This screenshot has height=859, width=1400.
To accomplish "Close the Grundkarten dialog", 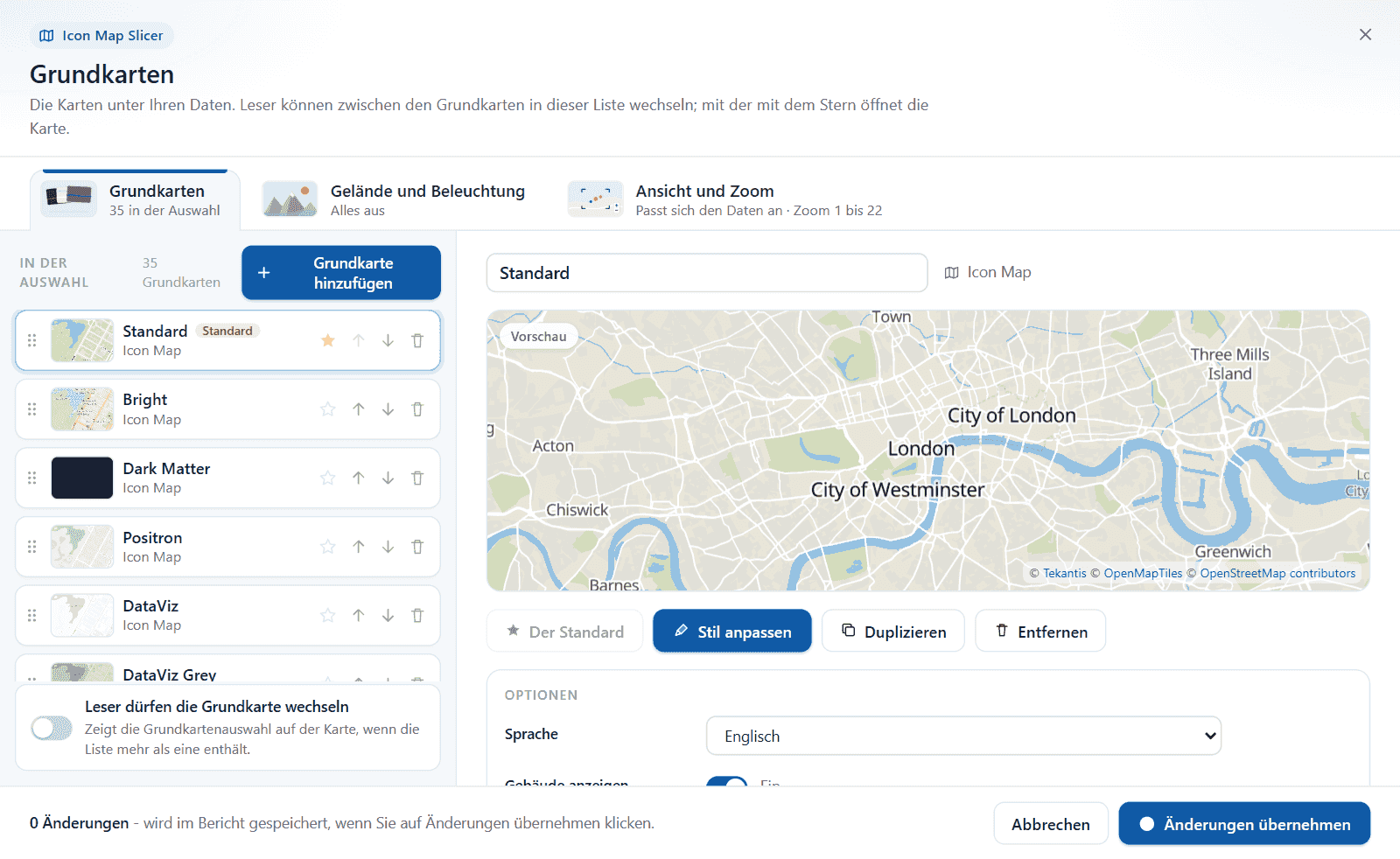I will 1365,35.
